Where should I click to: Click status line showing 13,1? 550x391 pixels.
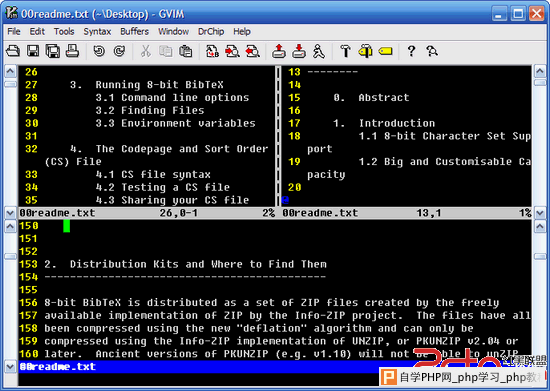(x=407, y=213)
